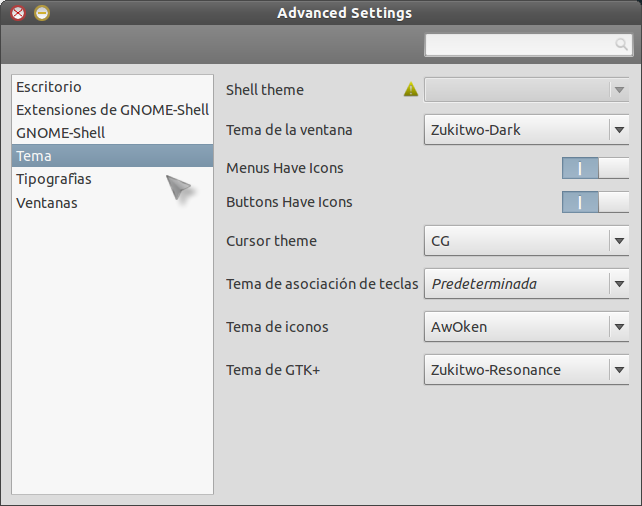Click the search input field

[x=518, y=45]
